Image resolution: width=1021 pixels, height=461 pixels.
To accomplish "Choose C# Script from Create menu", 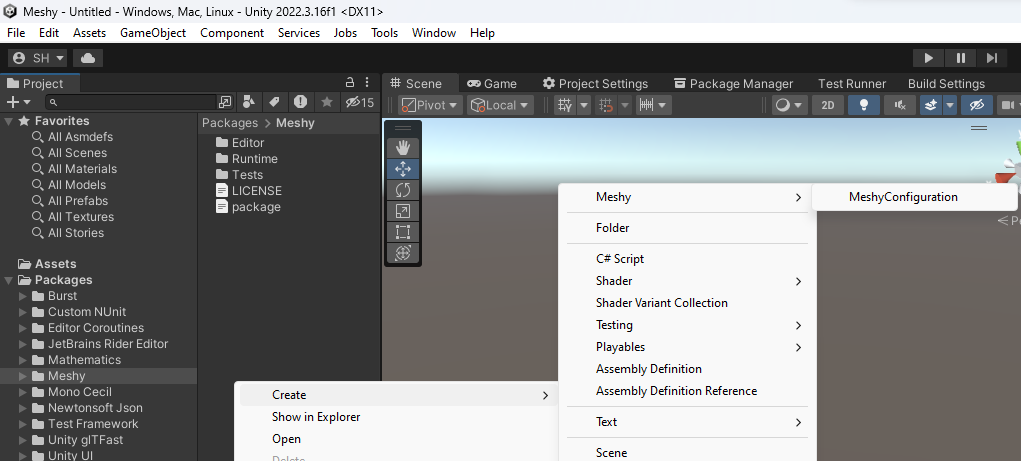I will [687, 258].
